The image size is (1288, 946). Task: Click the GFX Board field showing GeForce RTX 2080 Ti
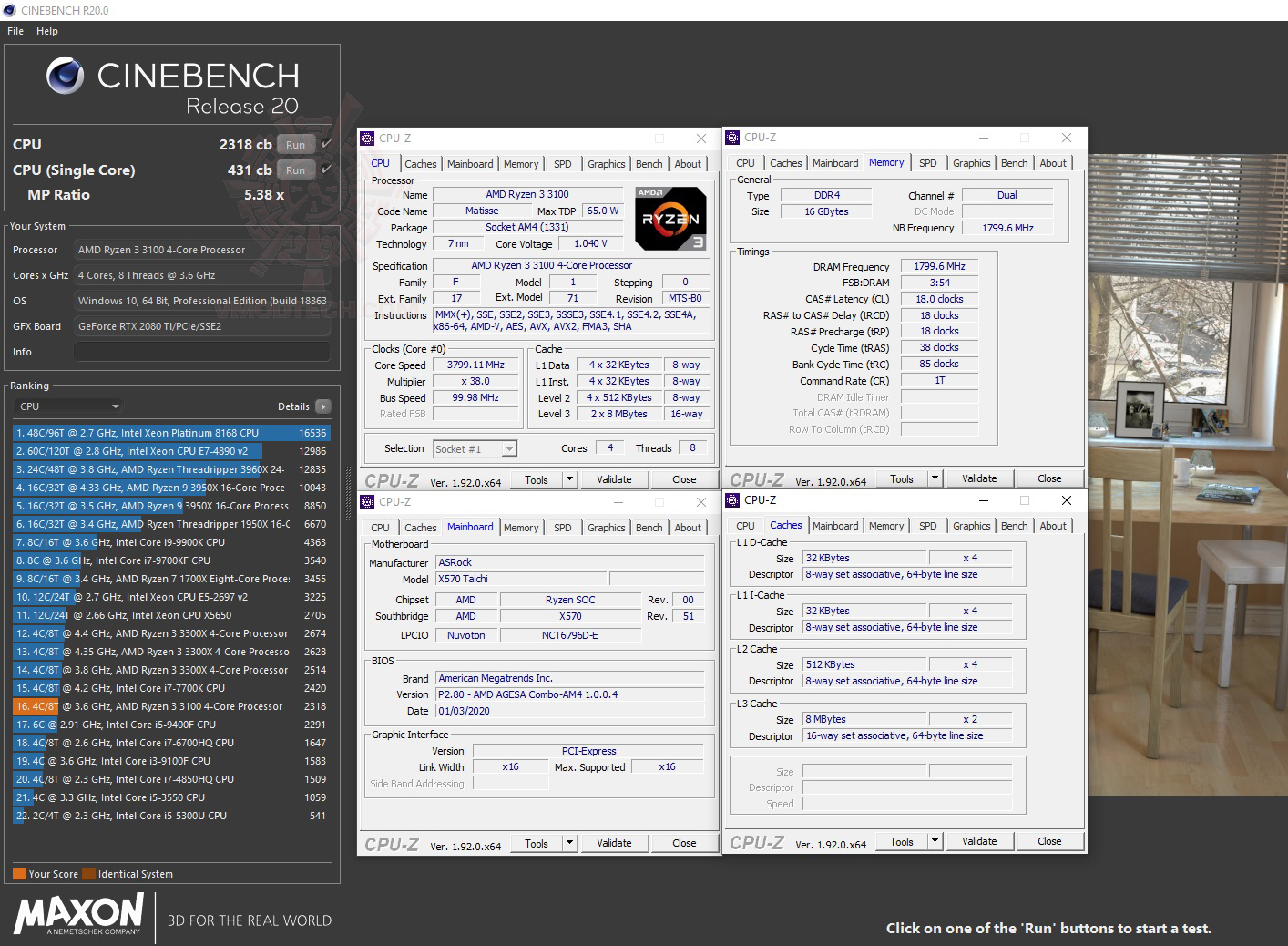pos(201,326)
